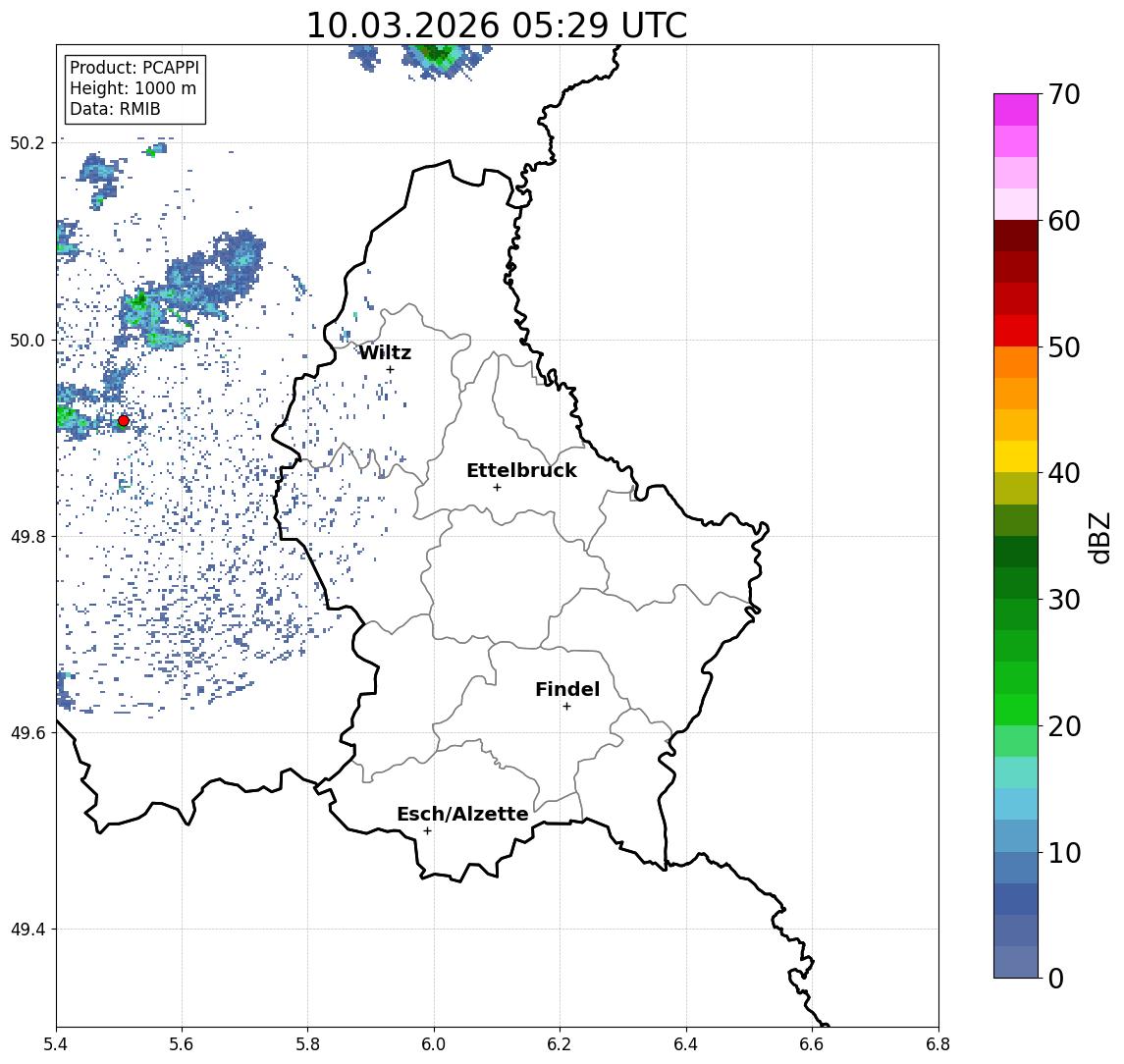Click the 70 colorbar tick label
Image resolution: width=1124 pixels, height=1064 pixels.
tap(1064, 94)
